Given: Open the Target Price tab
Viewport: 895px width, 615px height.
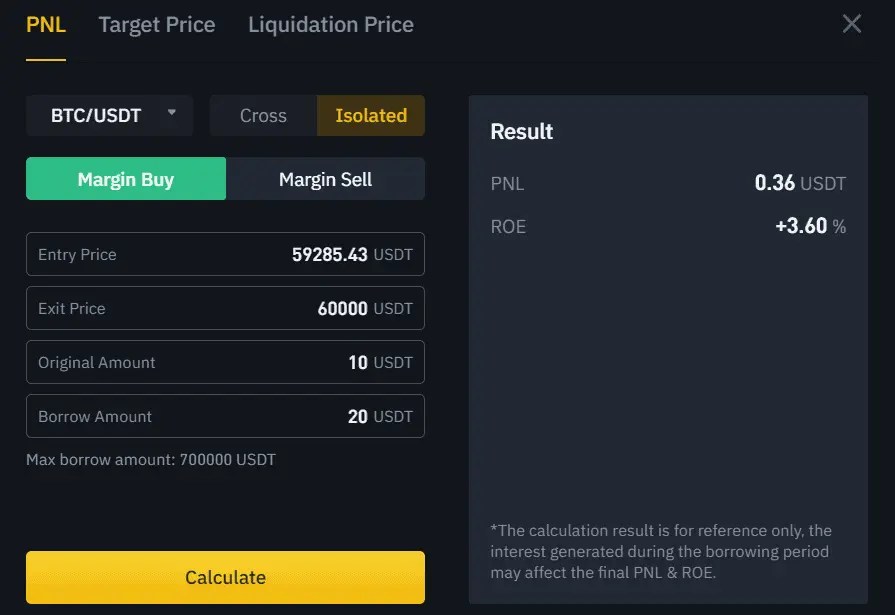Looking at the screenshot, I should pos(157,25).
